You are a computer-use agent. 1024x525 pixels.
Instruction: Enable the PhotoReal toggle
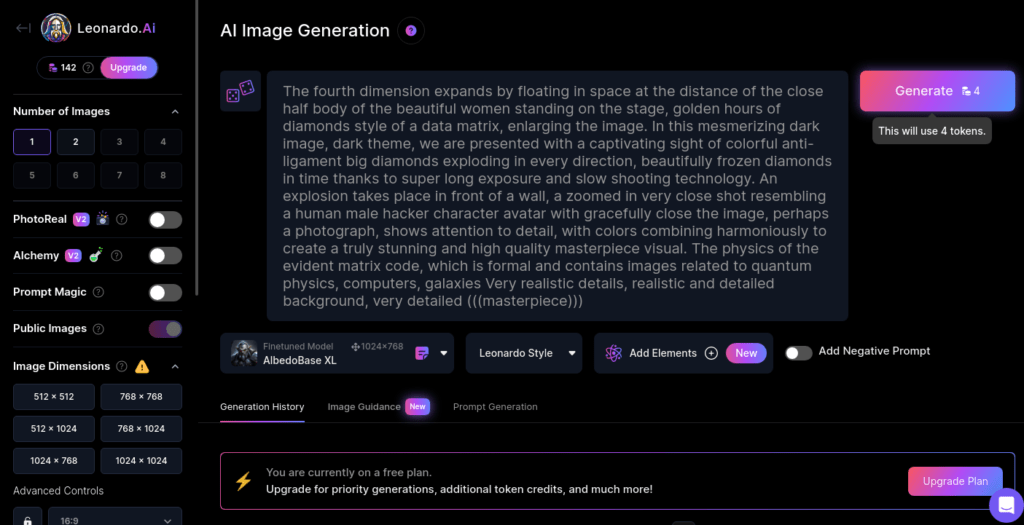click(x=165, y=220)
